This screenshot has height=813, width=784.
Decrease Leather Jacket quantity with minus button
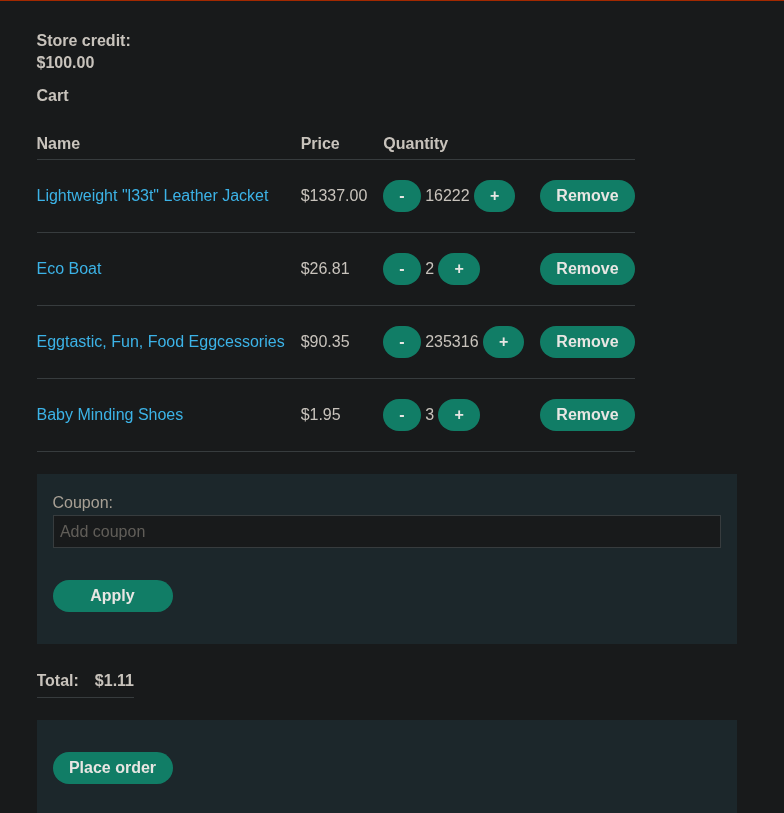click(x=401, y=196)
